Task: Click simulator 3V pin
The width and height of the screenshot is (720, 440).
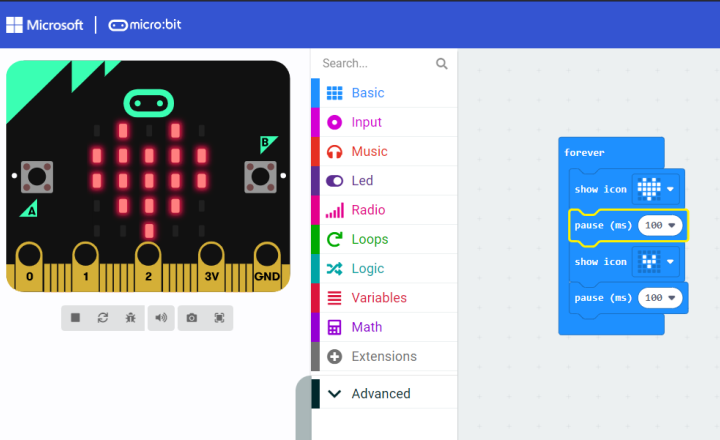Action: coord(211,266)
